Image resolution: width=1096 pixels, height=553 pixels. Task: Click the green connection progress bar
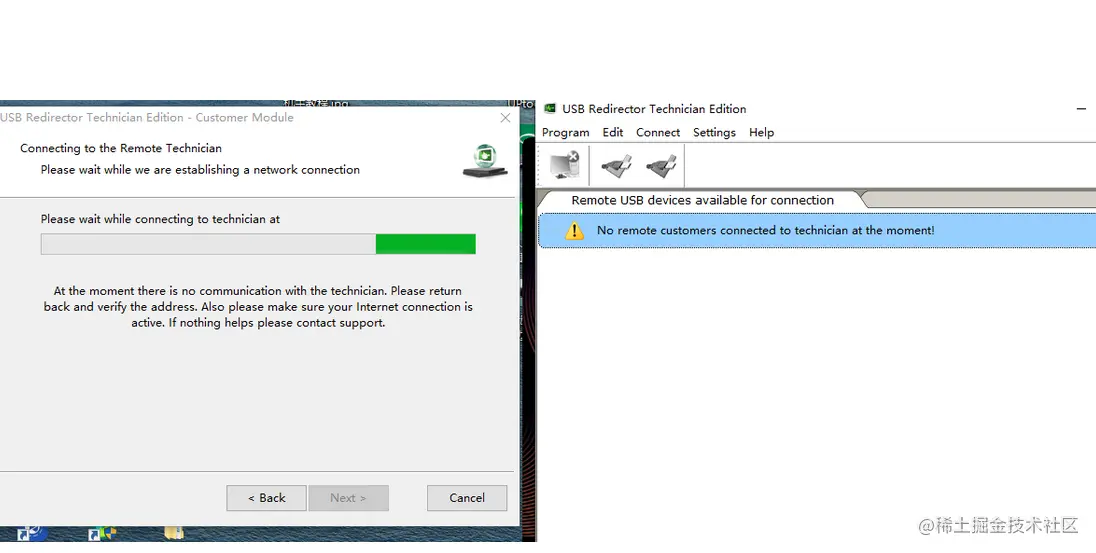click(258, 244)
